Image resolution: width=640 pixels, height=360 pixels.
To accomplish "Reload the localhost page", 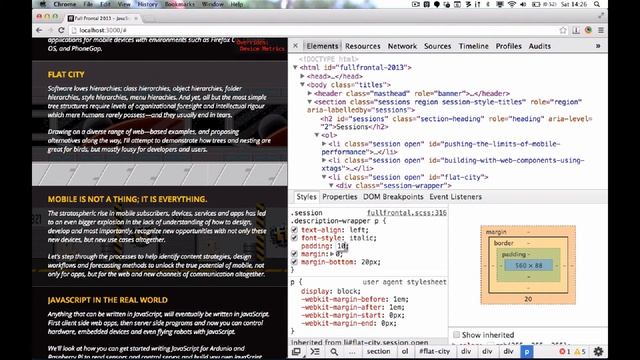I will click(61, 30).
